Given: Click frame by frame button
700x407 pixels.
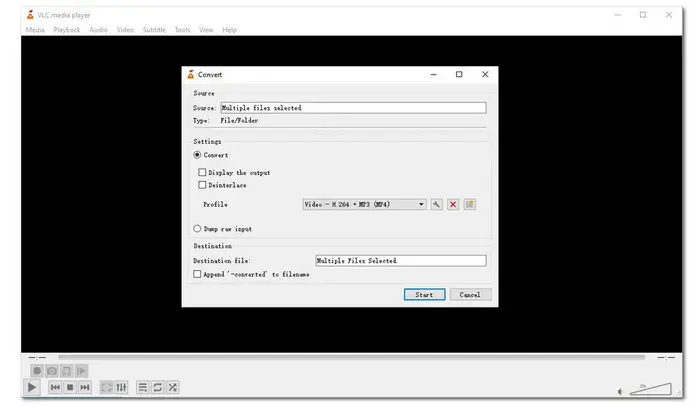Looking at the screenshot, I should [81, 371].
